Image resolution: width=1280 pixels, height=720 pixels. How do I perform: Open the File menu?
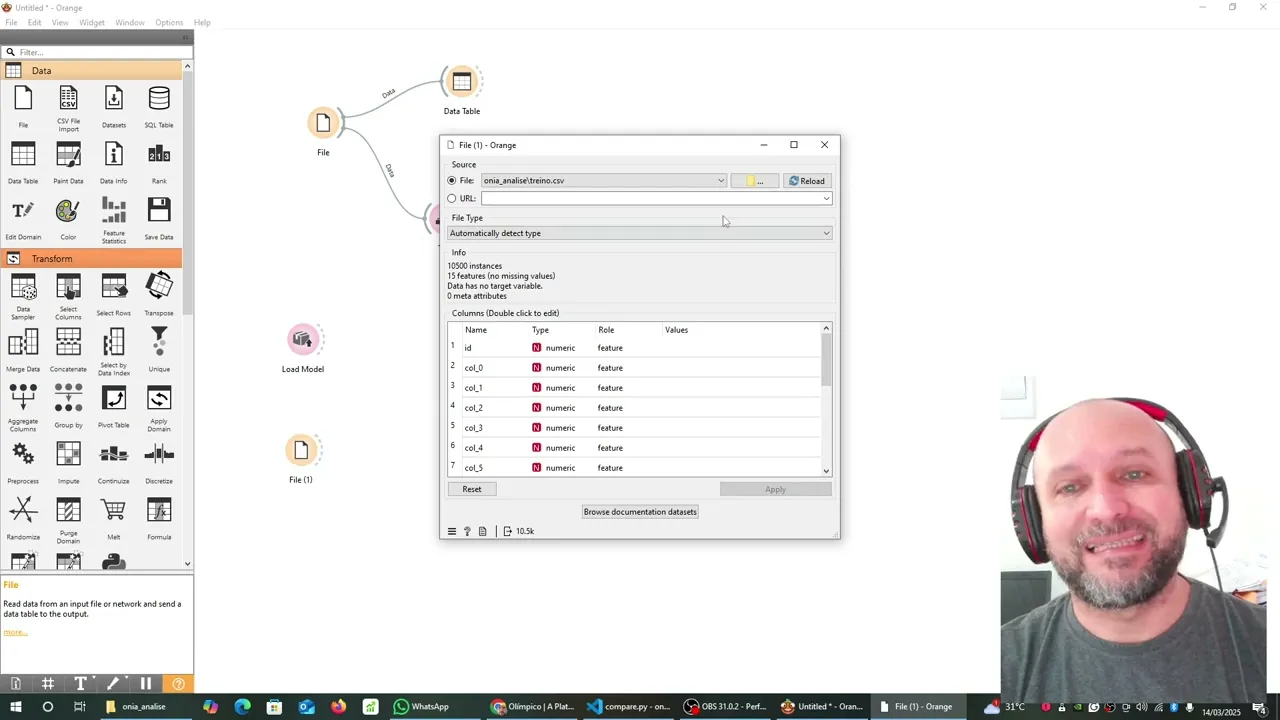(x=12, y=22)
